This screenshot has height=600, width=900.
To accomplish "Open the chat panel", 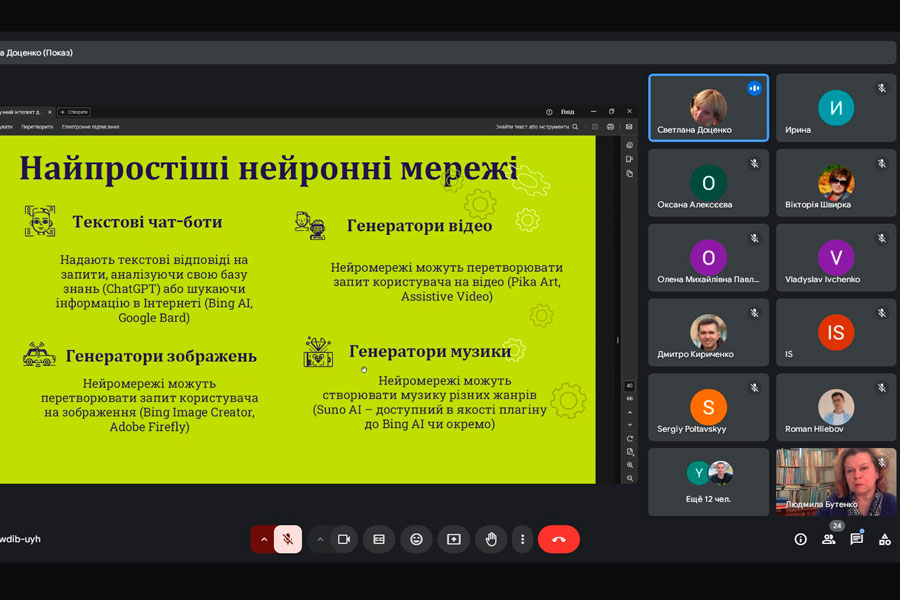I will tap(856, 539).
